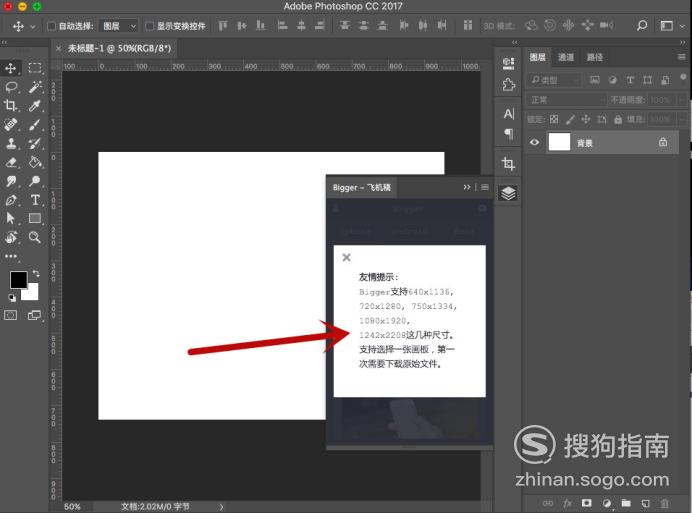Screen dimensions: 692x513
Task: Add a layer mask
Action: [587, 503]
